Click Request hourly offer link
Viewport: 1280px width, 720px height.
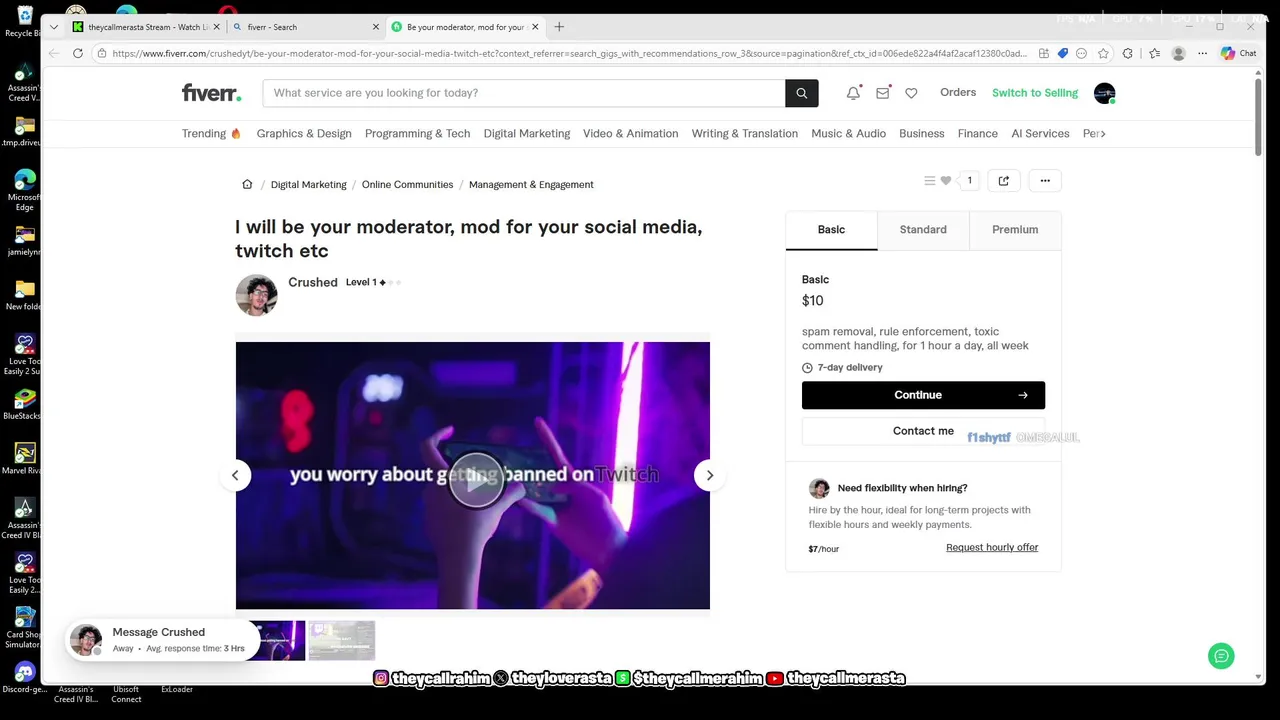pyautogui.click(x=992, y=547)
